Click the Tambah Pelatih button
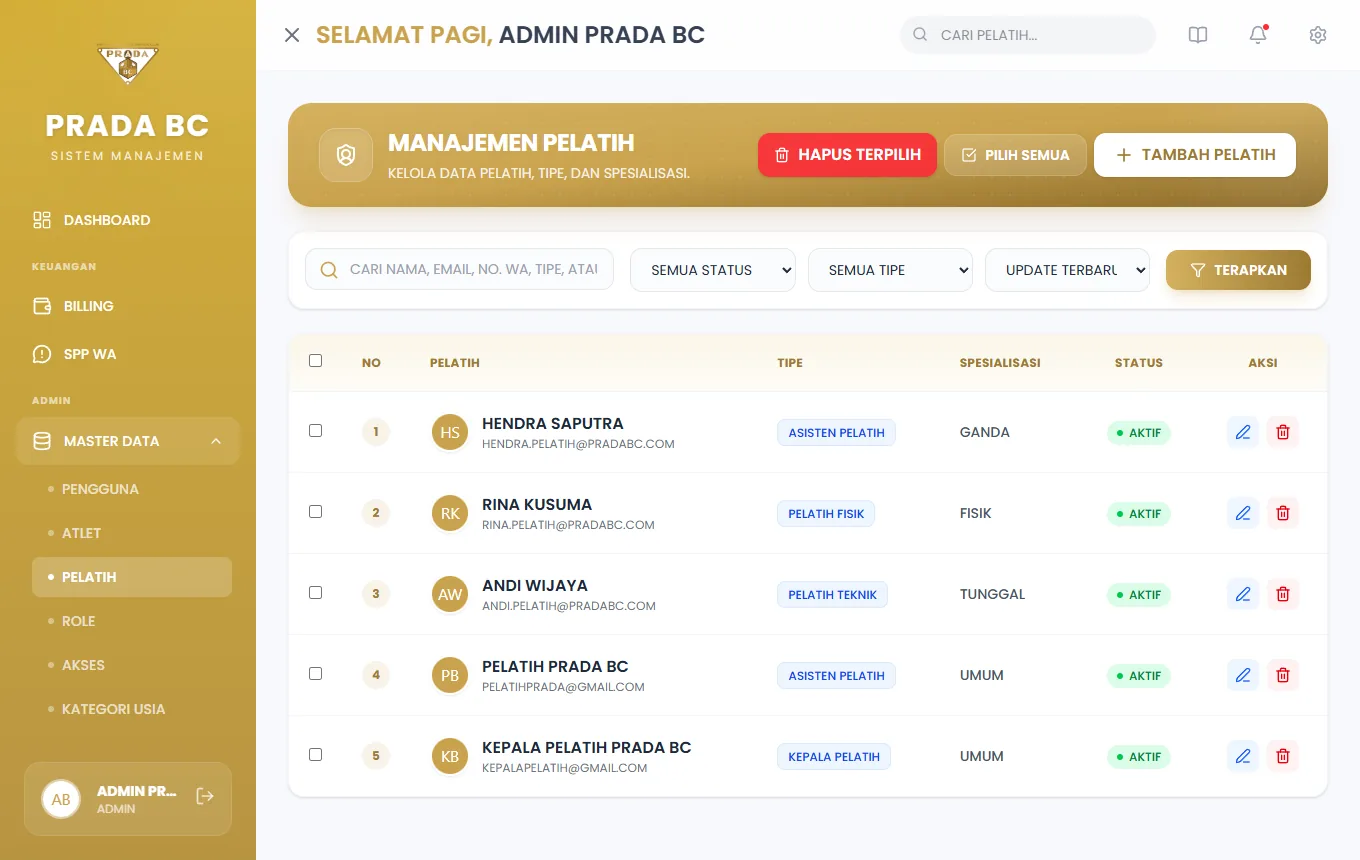Image resolution: width=1360 pixels, height=860 pixels. coord(1195,155)
